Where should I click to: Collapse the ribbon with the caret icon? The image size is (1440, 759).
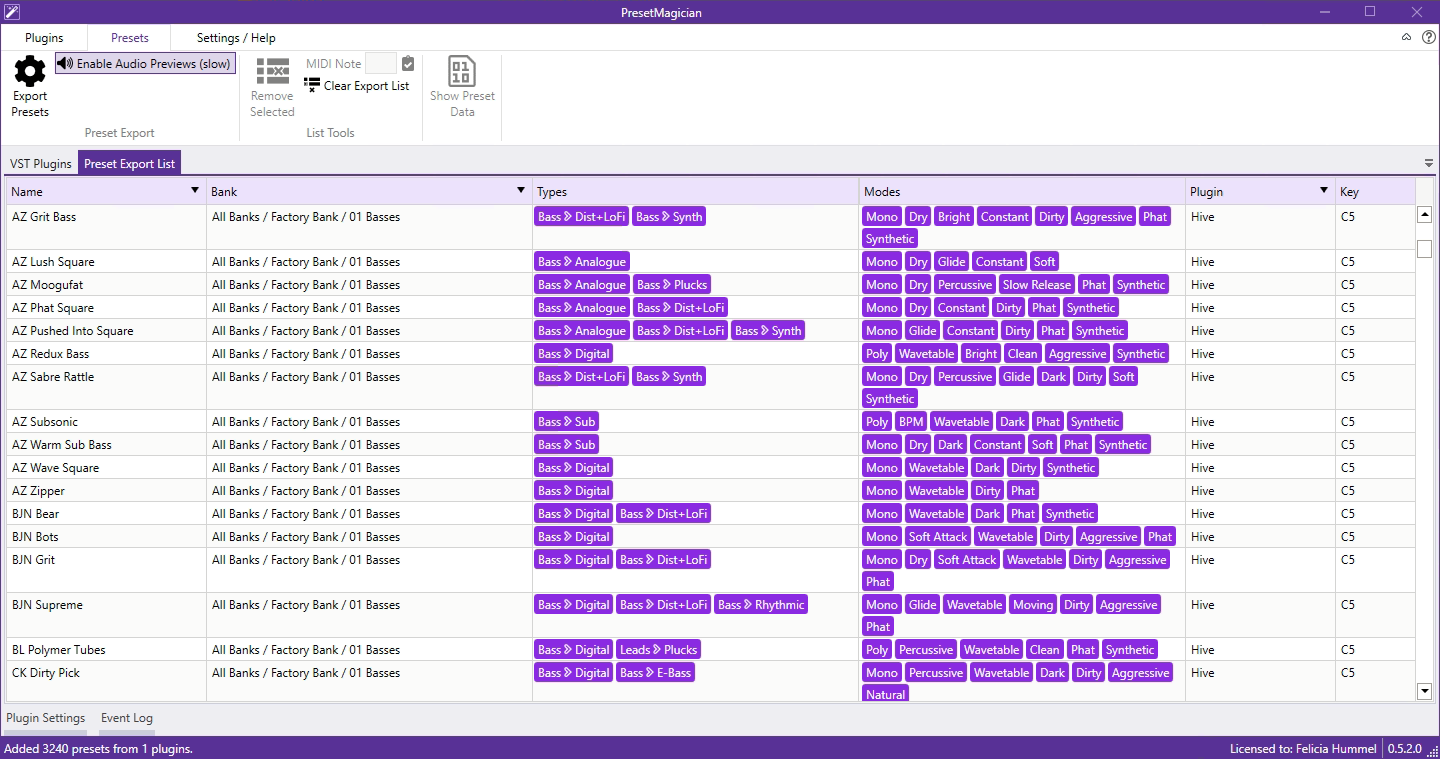(1406, 37)
